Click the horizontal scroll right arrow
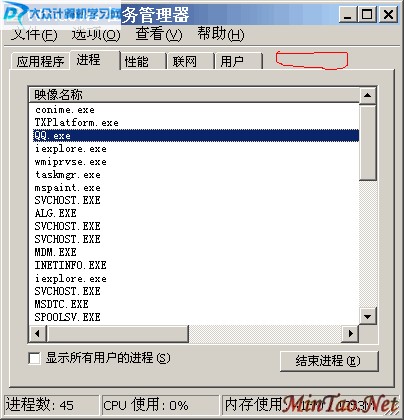 (350, 333)
